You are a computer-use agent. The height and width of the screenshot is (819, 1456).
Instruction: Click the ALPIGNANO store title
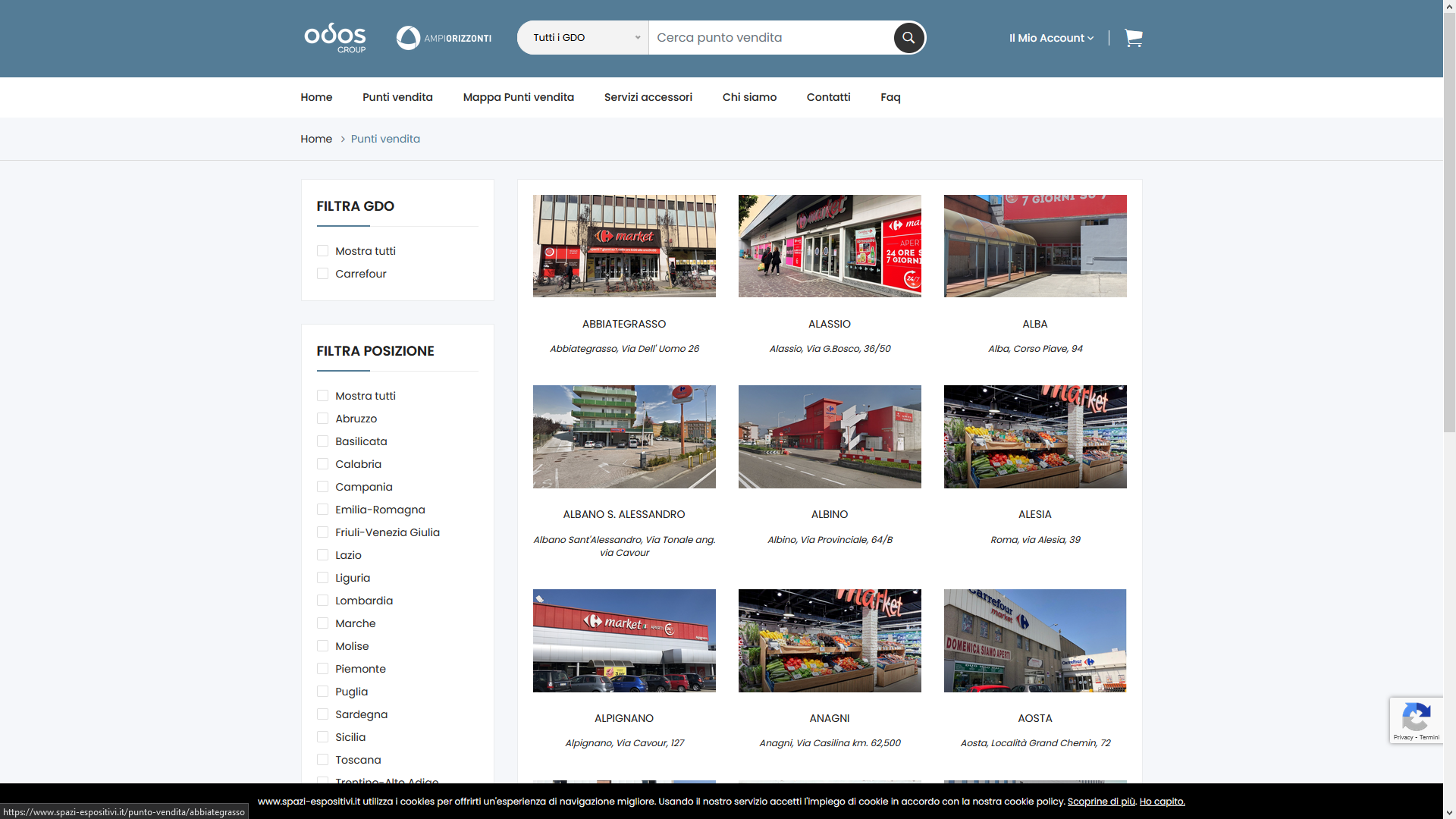click(x=624, y=718)
